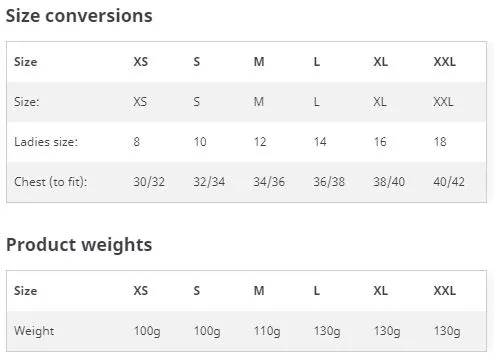Select the 110g weight value

coord(267,331)
